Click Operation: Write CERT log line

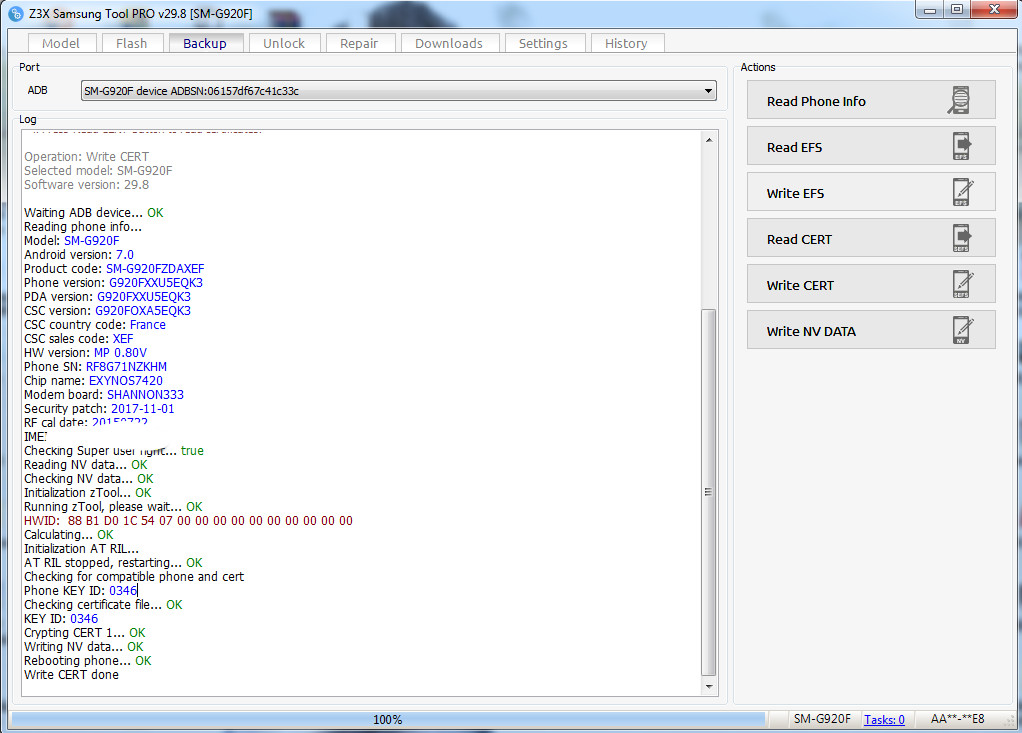pyautogui.click(x=87, y=156)
